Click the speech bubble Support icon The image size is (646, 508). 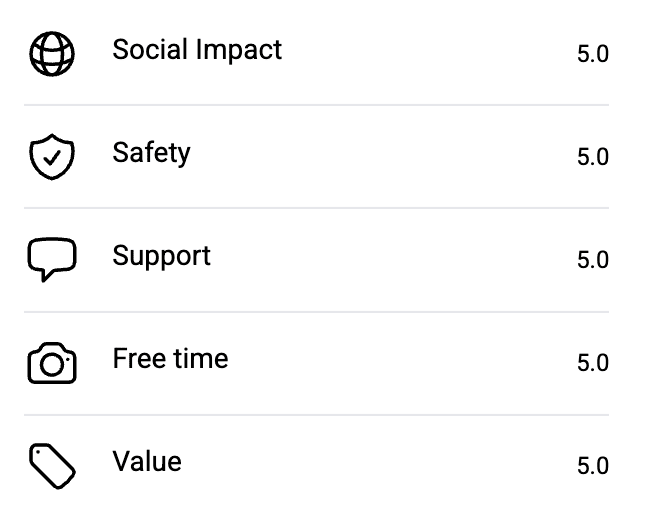[51, 260]
